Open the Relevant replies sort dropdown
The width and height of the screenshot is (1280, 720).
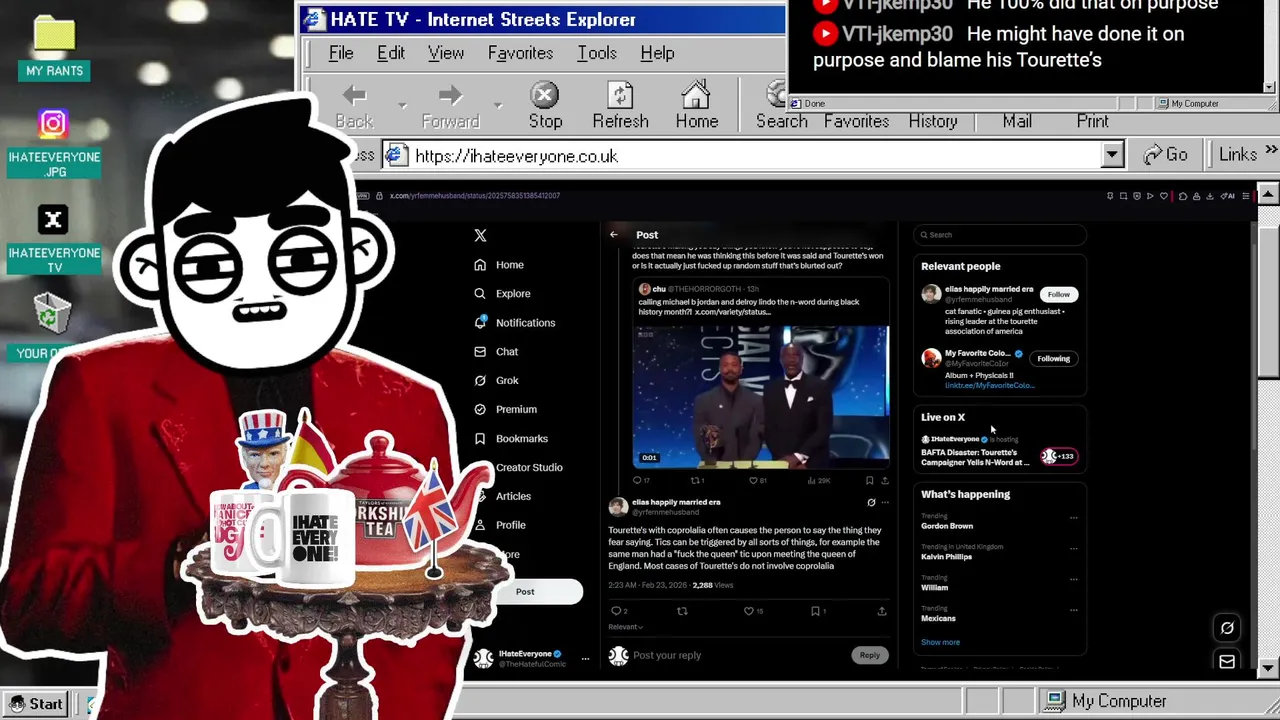[x=626, y=627]
